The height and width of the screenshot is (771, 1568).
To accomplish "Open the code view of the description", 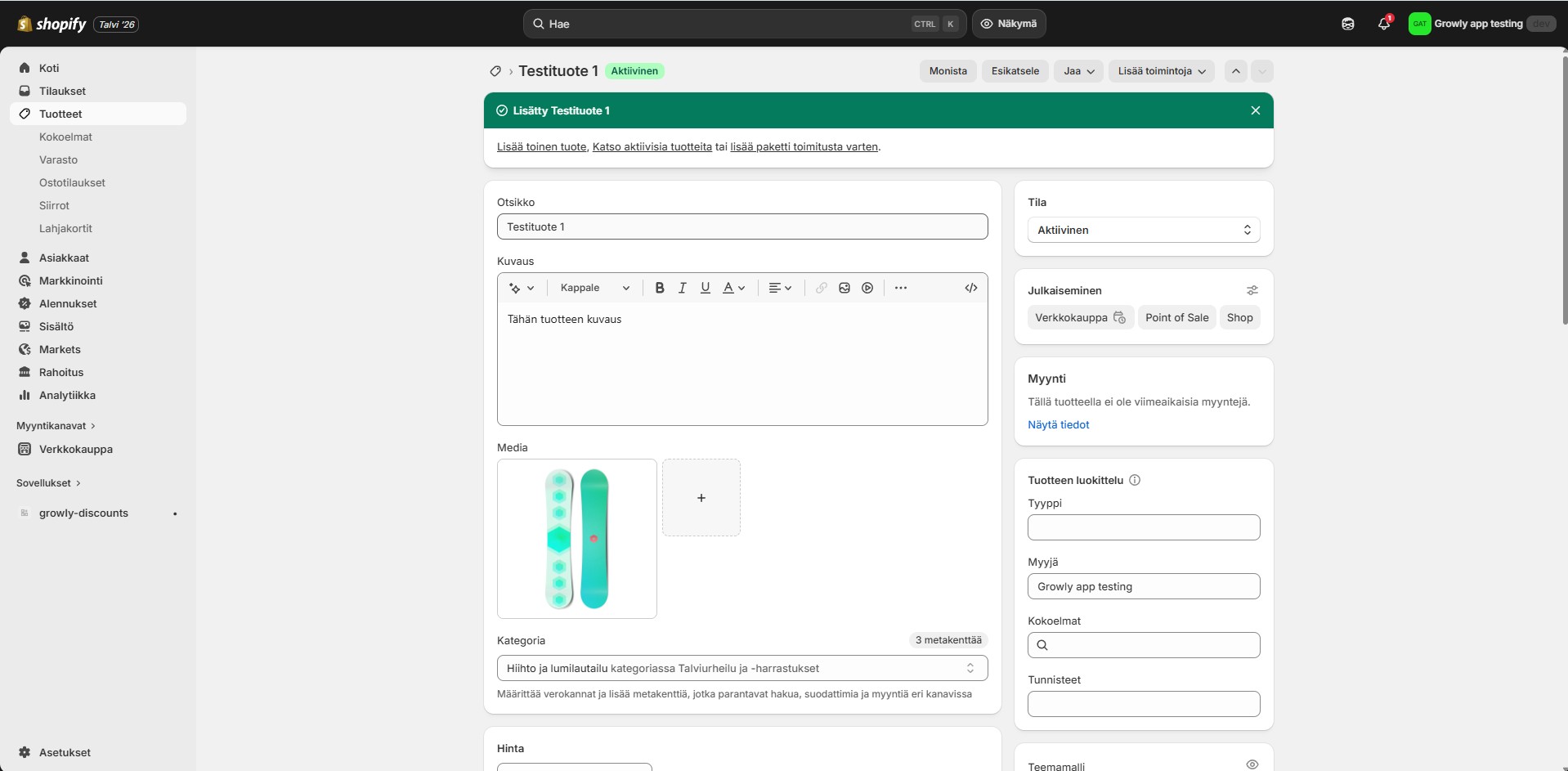I will [970, 287].
